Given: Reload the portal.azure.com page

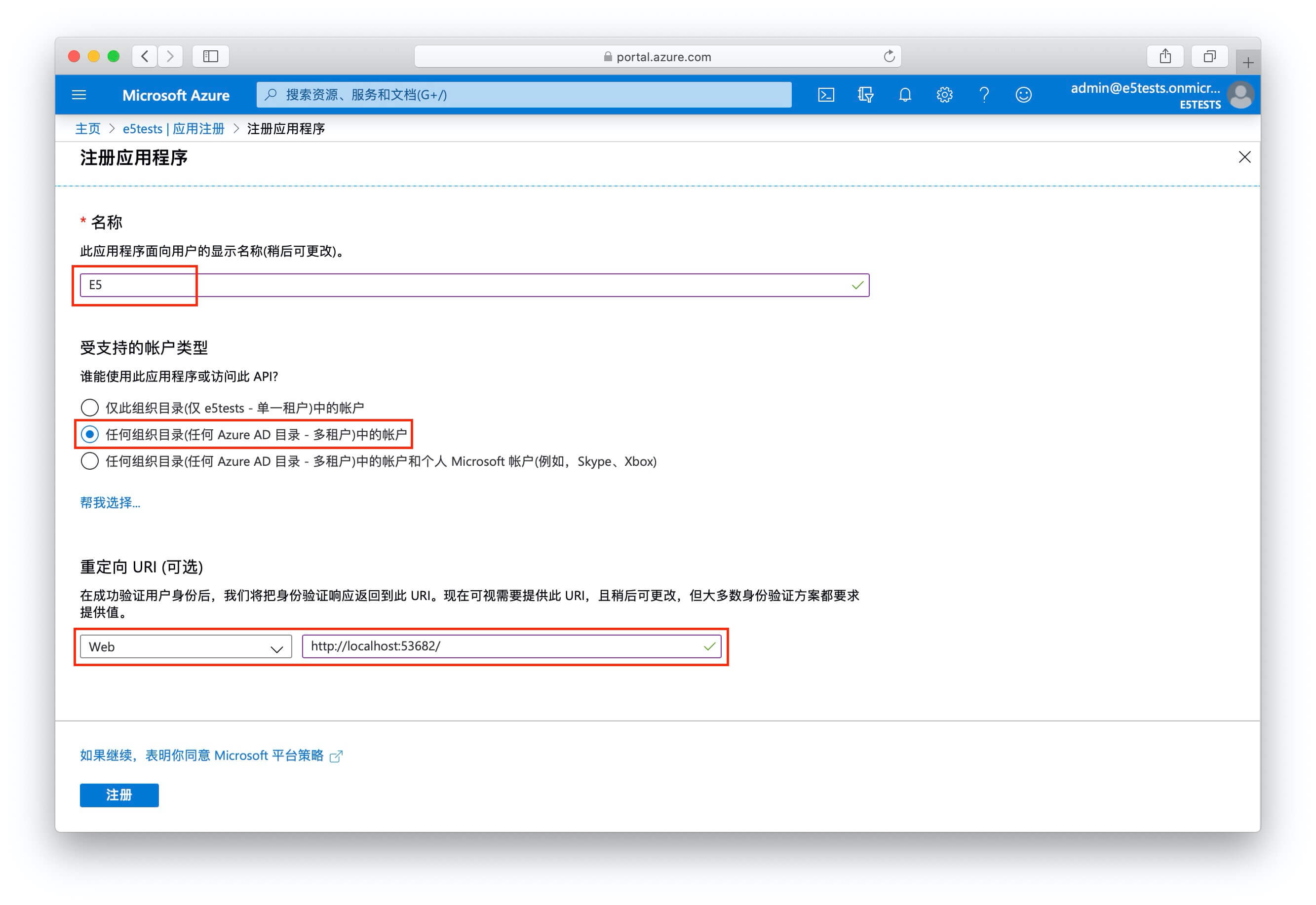Looking at the screenshot, I should click(x=889, y=56).
